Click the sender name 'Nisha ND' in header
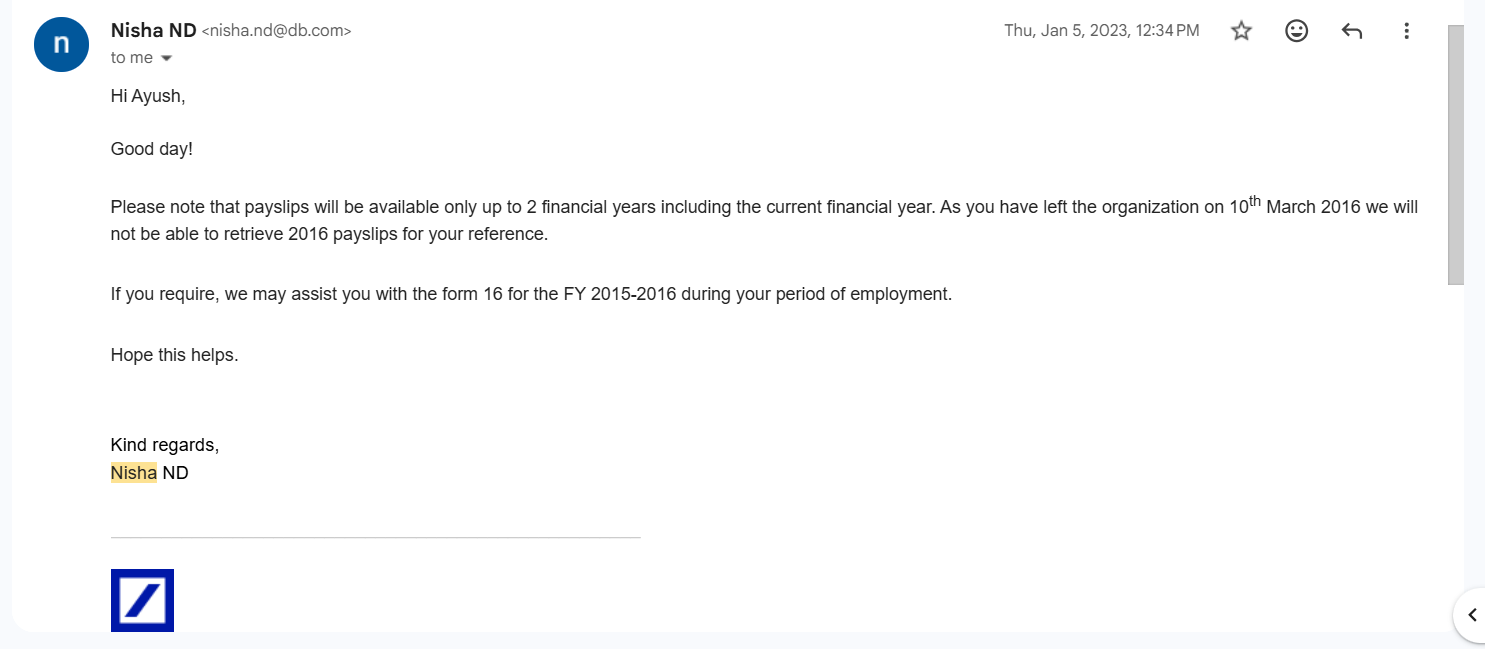 click(x=153, y=31)
